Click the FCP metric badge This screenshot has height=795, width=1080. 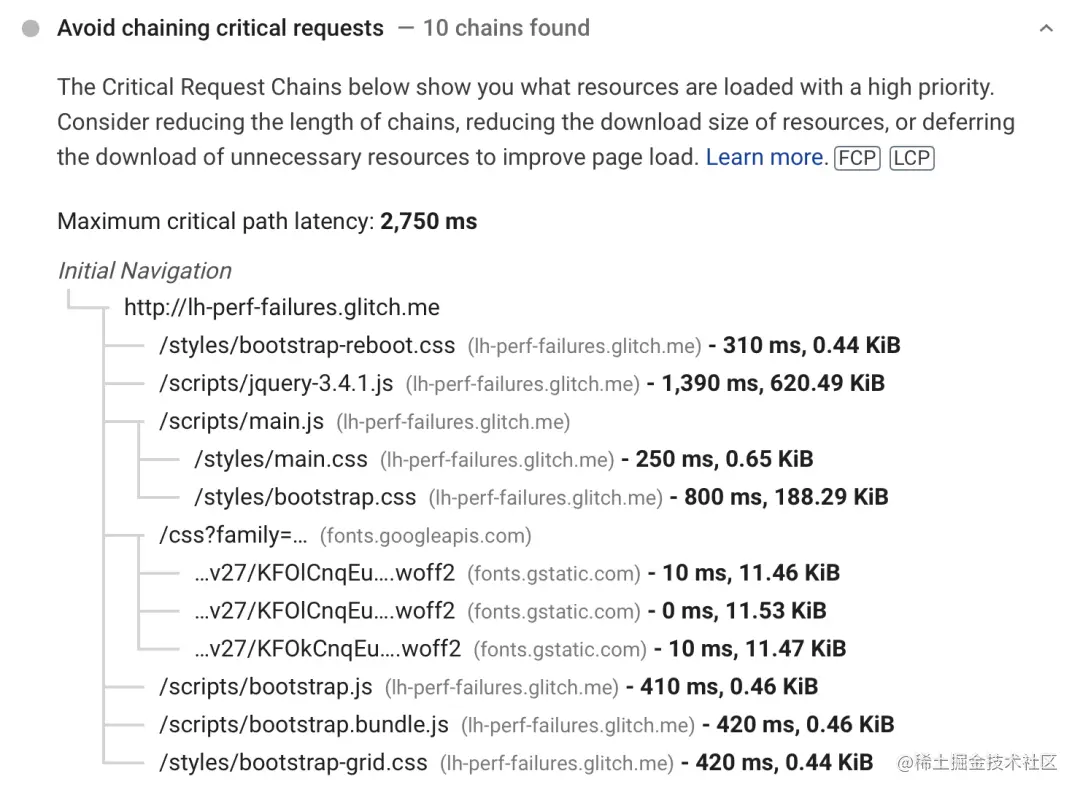(x=857, y=158)
